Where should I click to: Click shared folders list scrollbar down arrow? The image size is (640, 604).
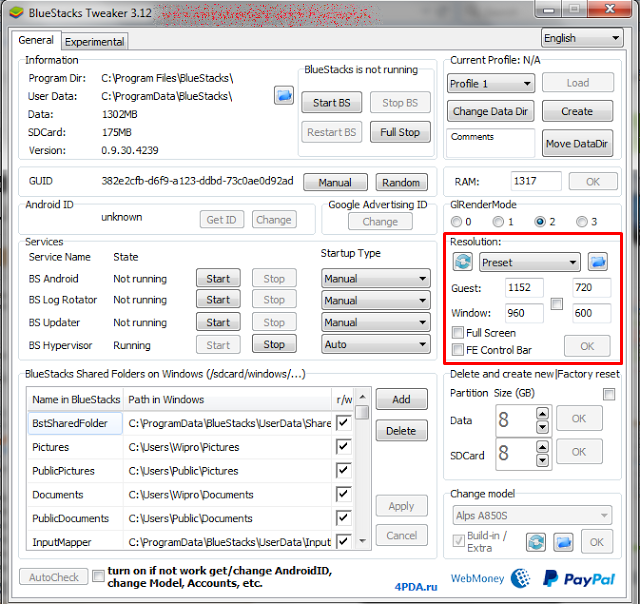pos(362,541)
